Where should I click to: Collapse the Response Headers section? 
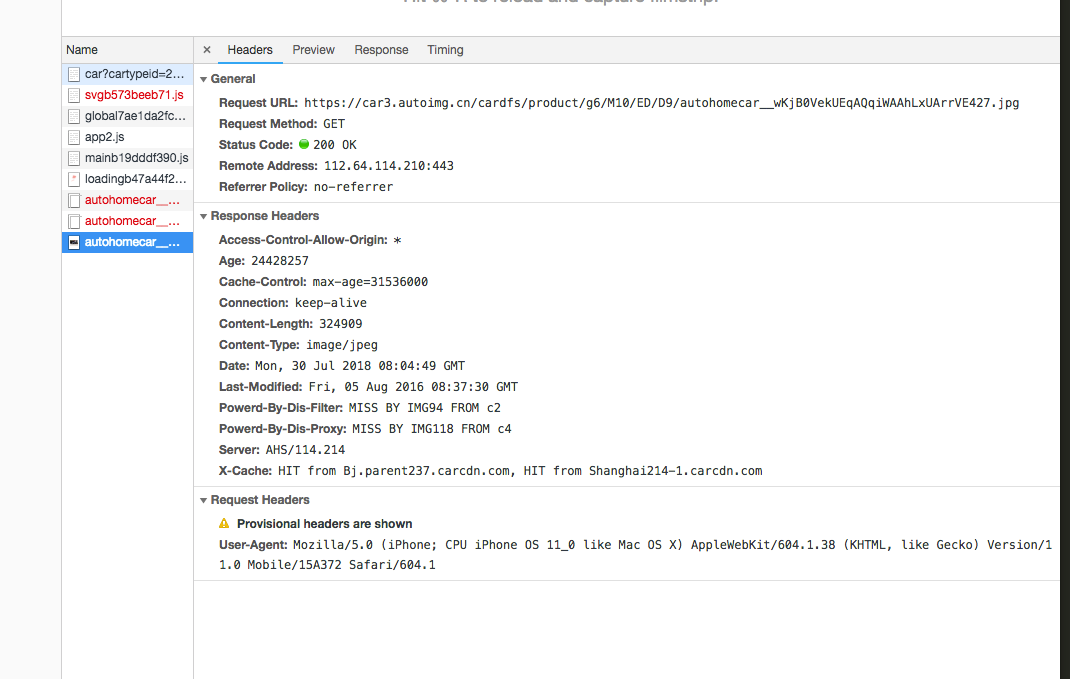tap(203, 215)
